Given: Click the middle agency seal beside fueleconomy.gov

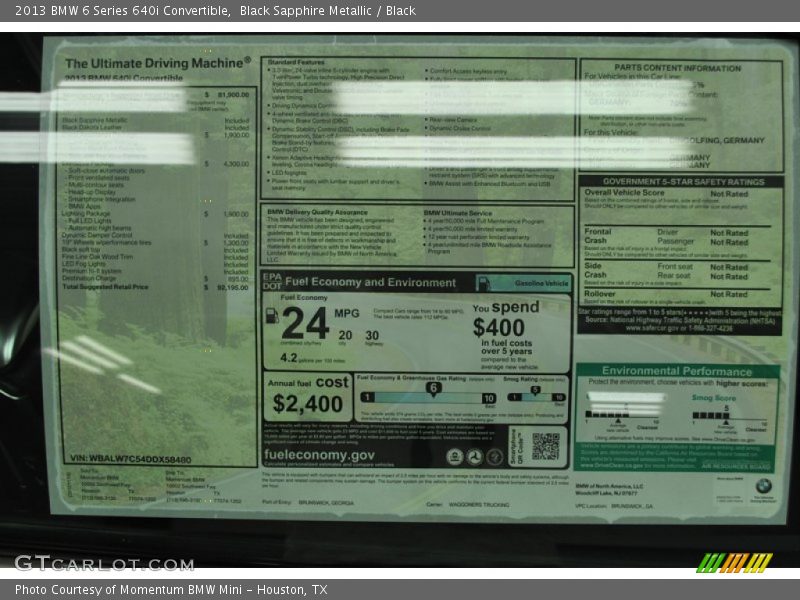Looking at the screenshot, I should point(474,457).
